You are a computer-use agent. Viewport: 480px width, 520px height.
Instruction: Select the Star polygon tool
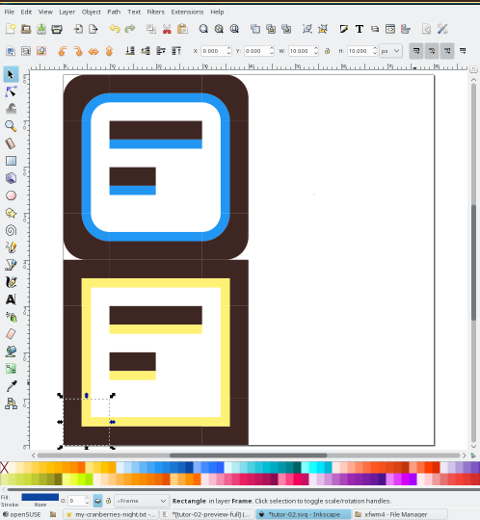pos(11,213)
